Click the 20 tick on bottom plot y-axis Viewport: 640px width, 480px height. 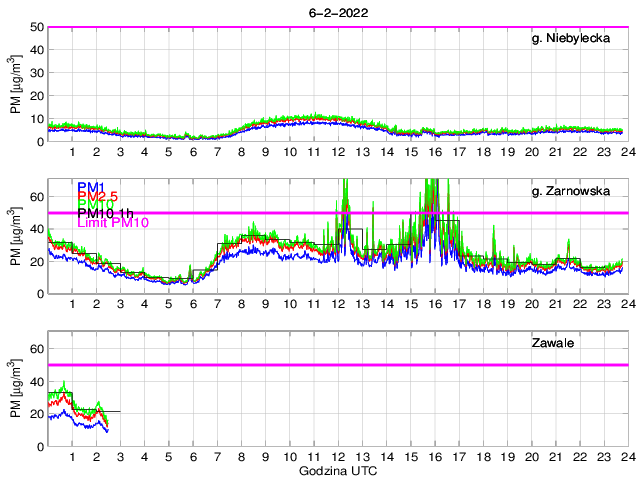(37, 414)
